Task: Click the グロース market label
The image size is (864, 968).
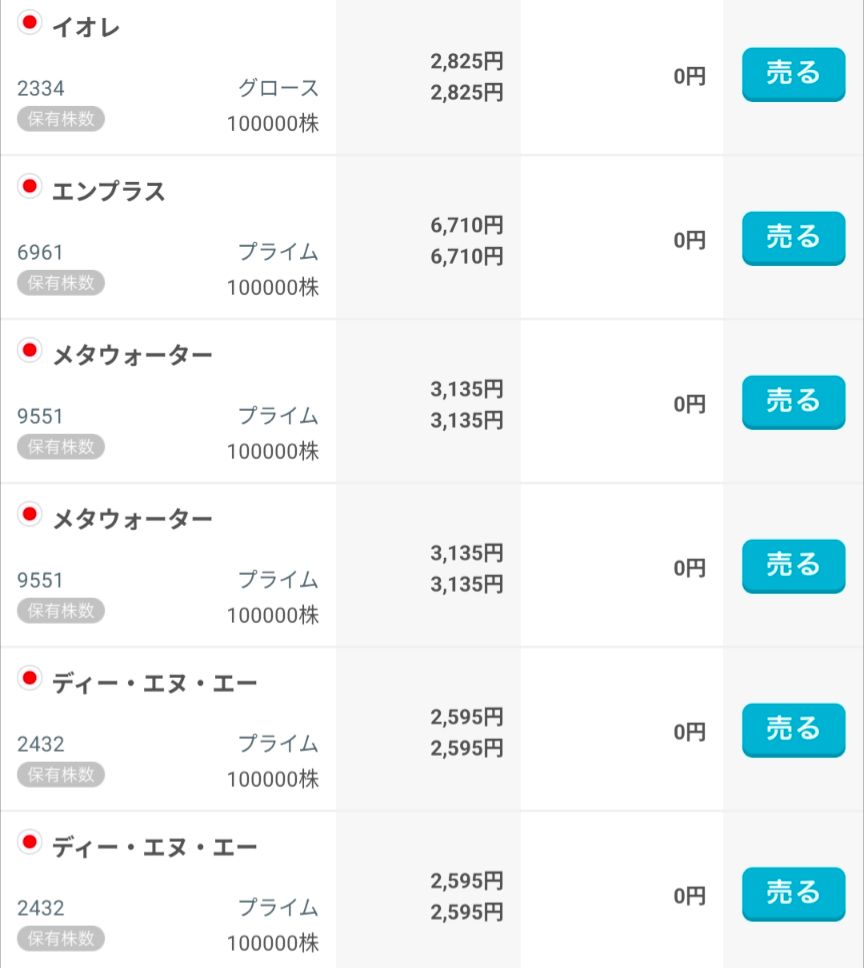Action: (278, 88)
